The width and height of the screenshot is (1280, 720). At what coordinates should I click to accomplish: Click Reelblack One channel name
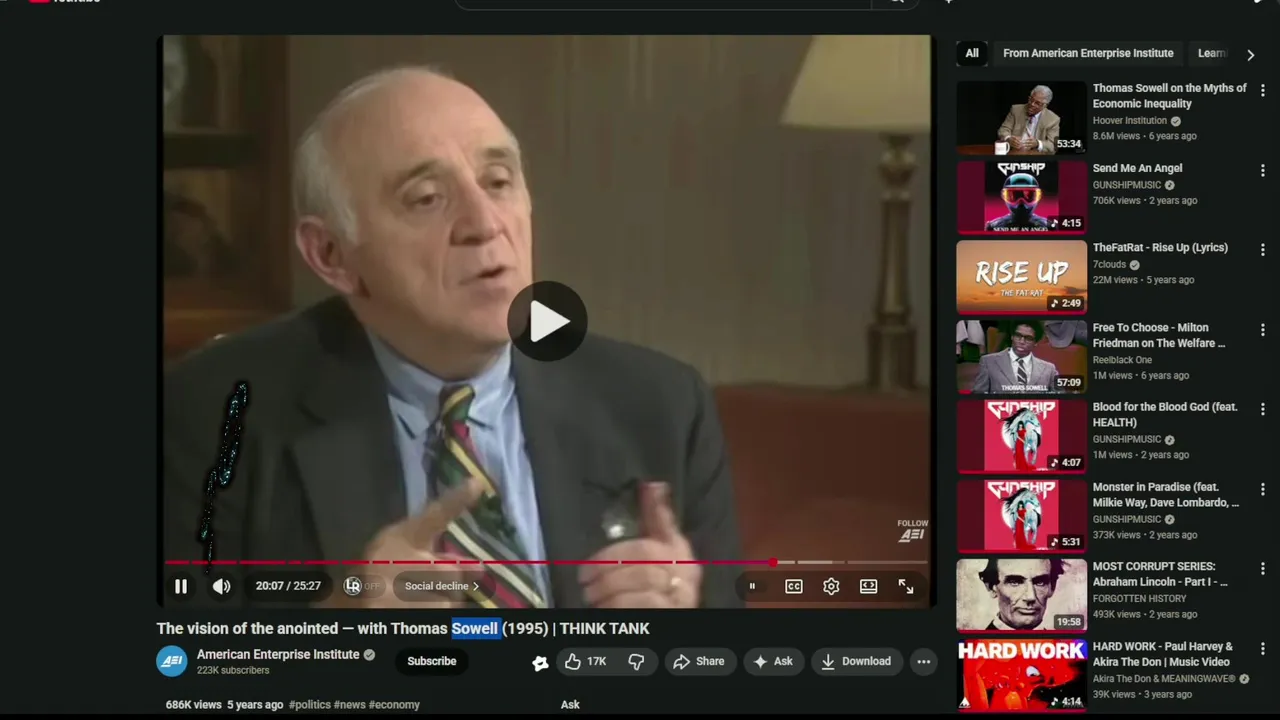click(x=1122, y=360)
